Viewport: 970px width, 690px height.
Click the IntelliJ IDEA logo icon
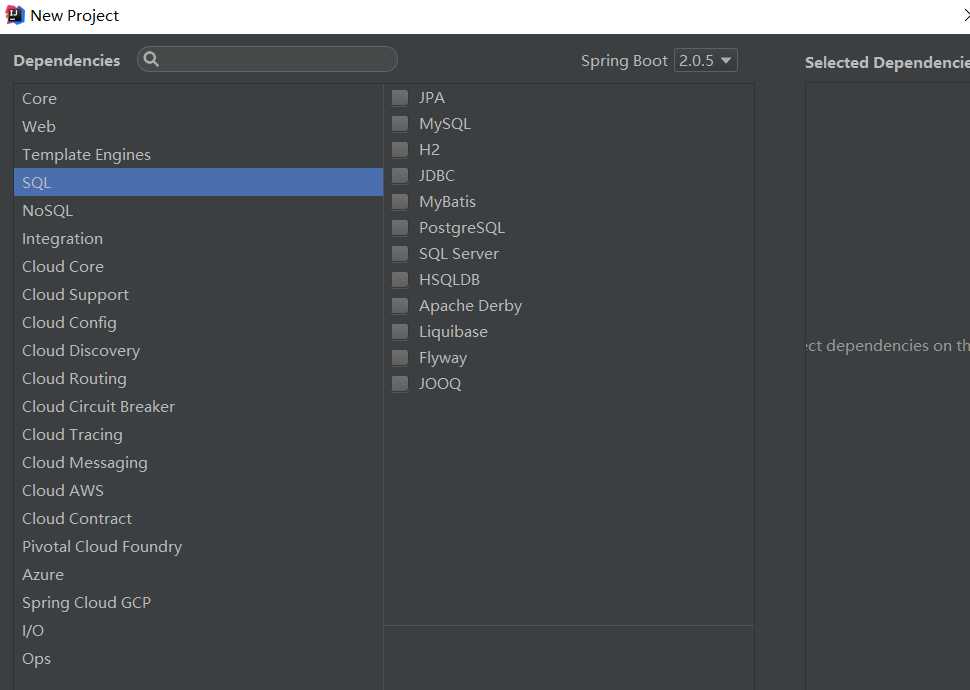[x=15, y=15]
